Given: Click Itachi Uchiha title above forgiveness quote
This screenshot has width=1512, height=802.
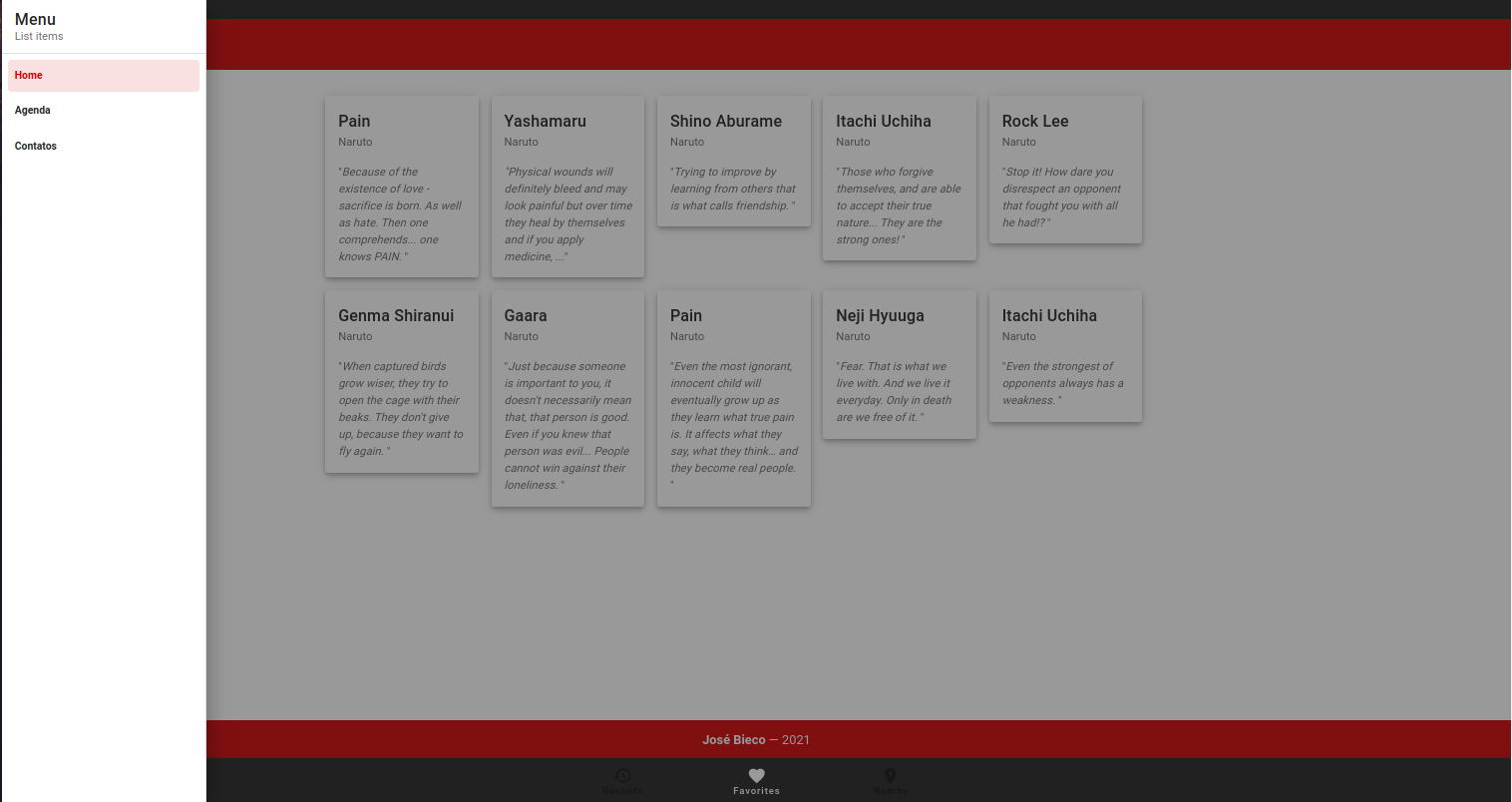Looking at the screenshot, I should pyautogui.click(x=884, y=121).
